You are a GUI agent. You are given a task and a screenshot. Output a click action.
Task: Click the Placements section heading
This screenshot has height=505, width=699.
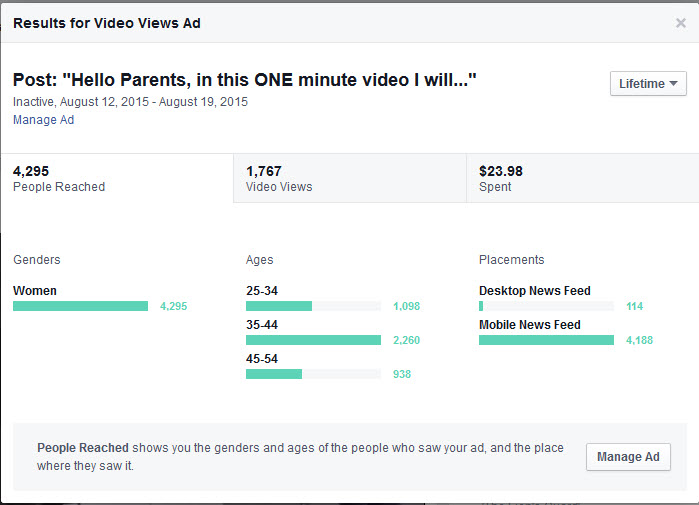pyautogui.click(x=511, y=260)
